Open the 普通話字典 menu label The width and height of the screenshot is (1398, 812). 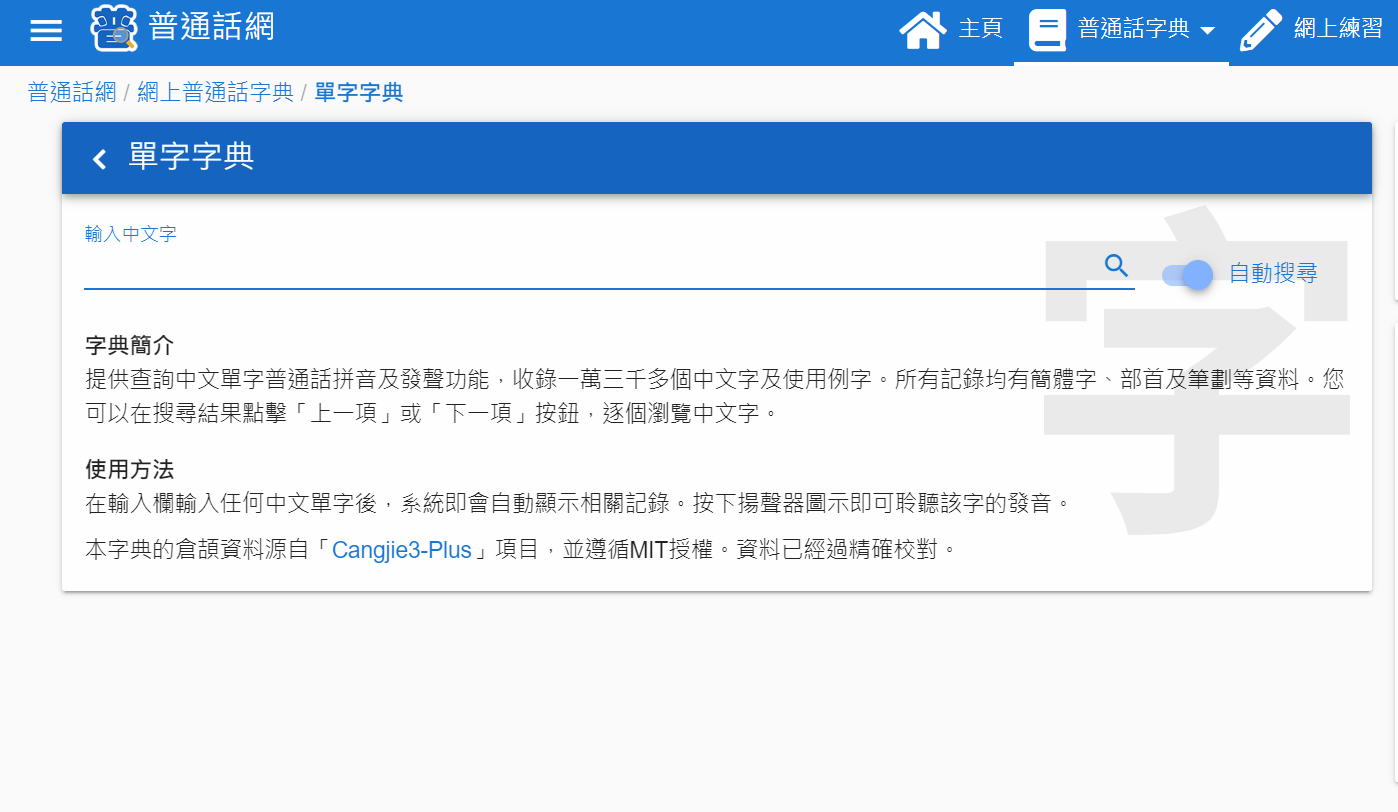[x=1134, y=28]
